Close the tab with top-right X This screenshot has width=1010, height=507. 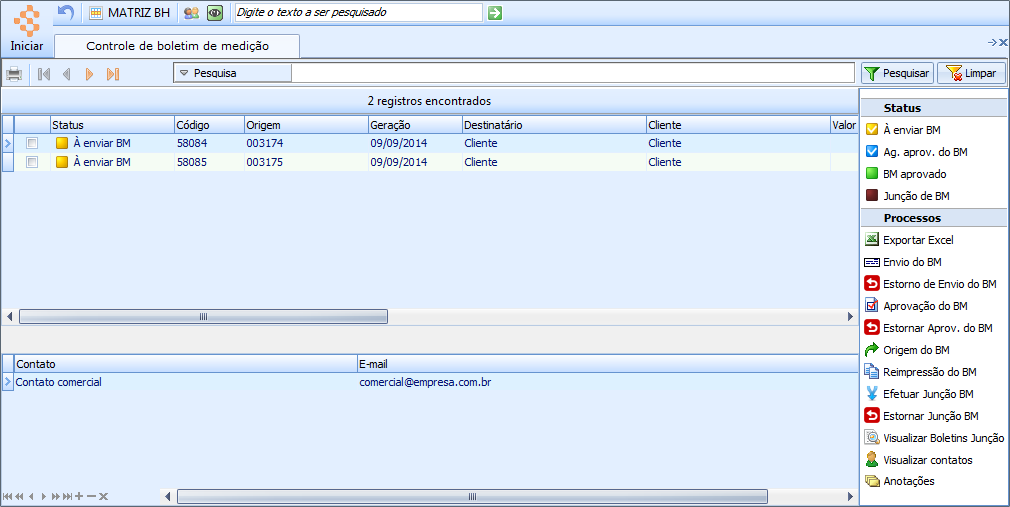click(x=1003, y=43)
